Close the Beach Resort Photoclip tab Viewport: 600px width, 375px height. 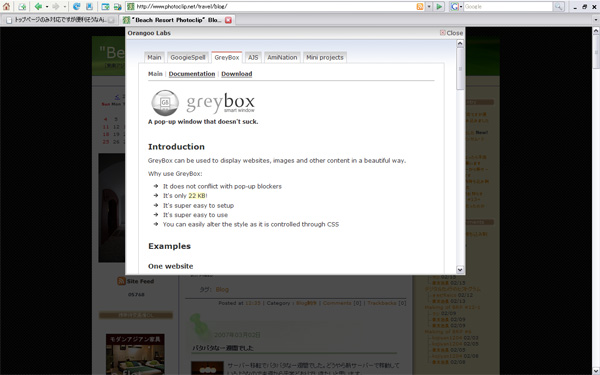(x=228, y=20)
